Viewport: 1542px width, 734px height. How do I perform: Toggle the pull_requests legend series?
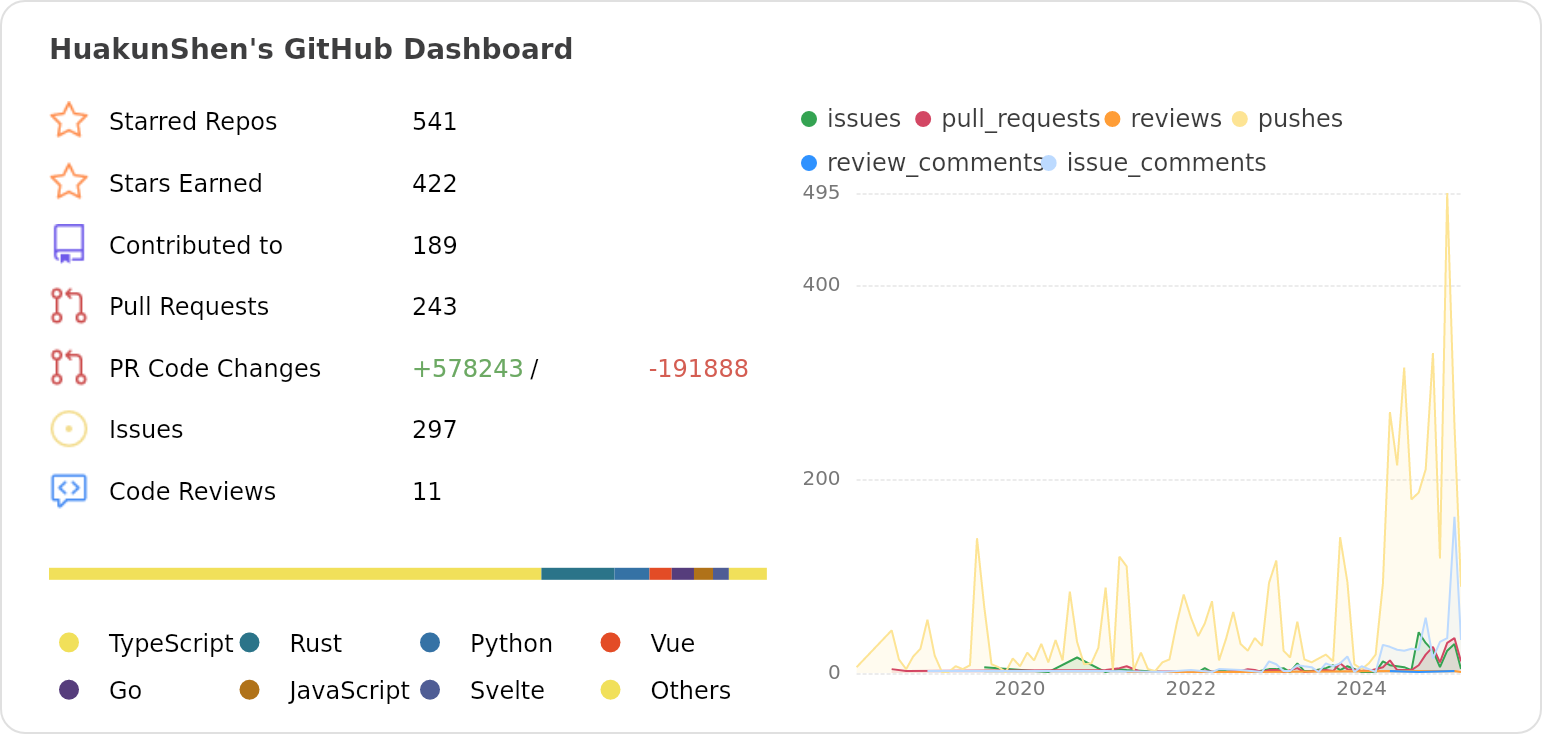pos(1007,119)
